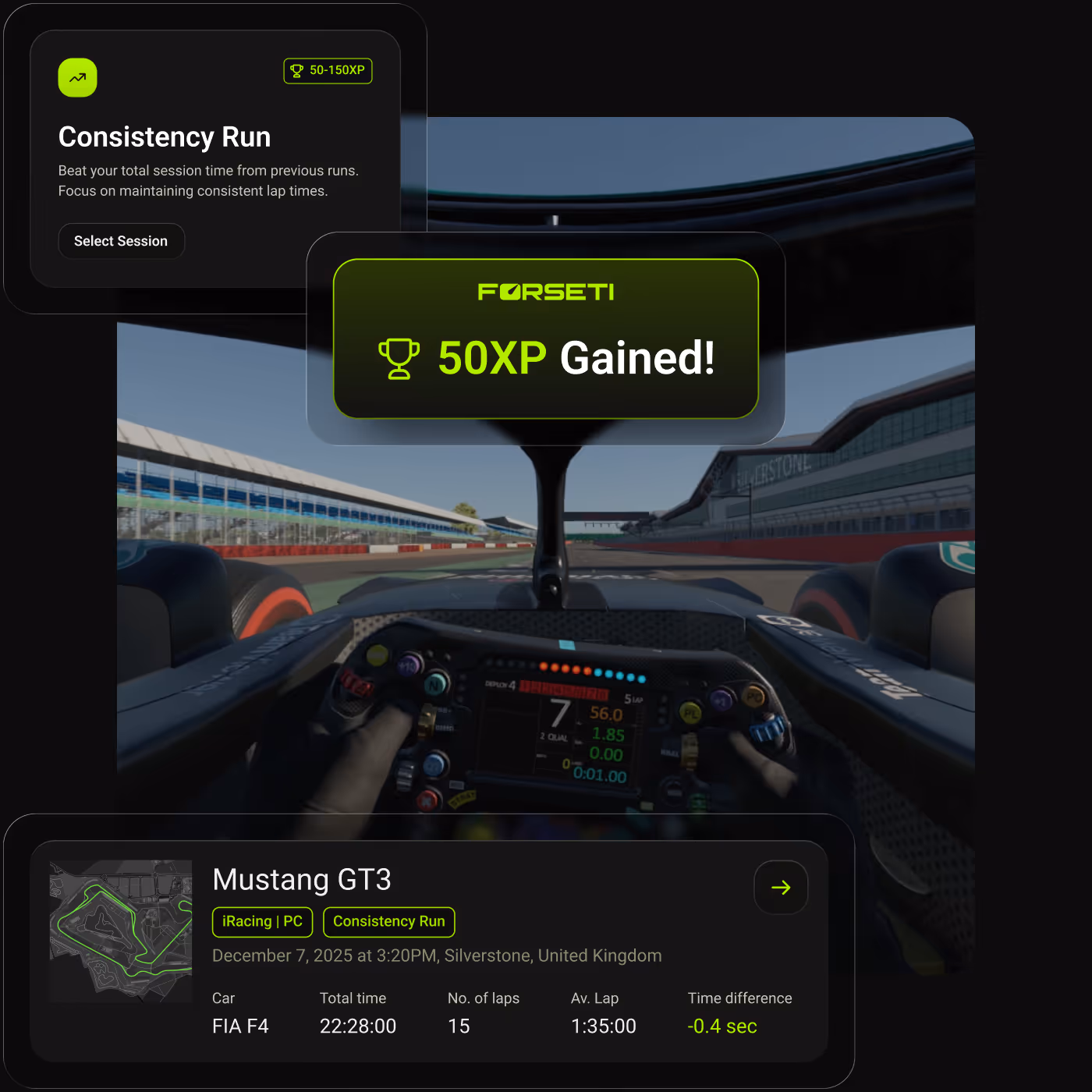Select the iRacing | PC platform tag
This screenshot has height=1092, width=1092.
(x=262, y=921)
